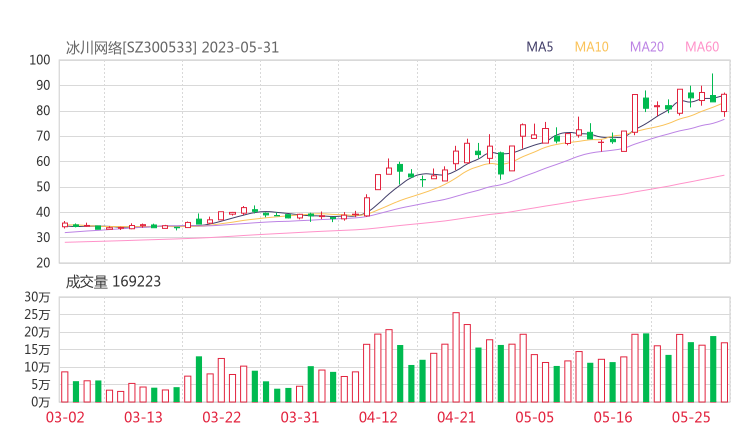
Task: Click the 05-16 date axis label
Action: coord(613,417)
